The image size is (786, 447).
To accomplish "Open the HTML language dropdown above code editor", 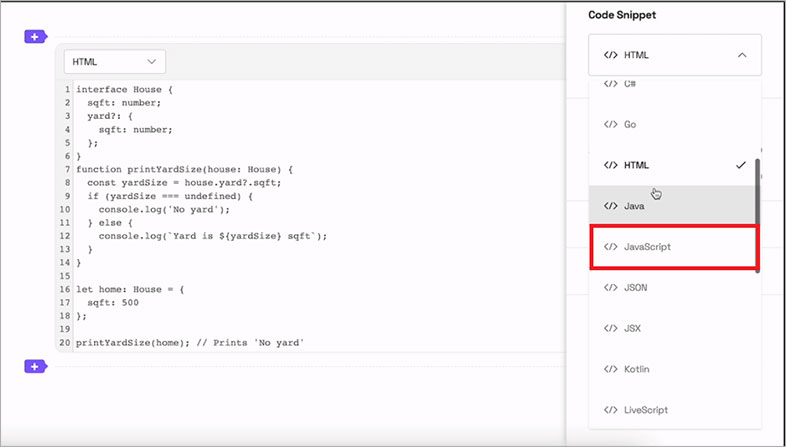I will pyautogui.click(x=113, y=61).
